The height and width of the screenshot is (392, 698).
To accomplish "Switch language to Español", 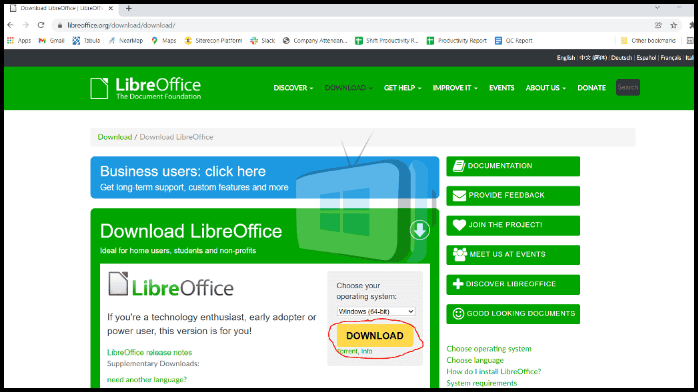I will pyautogui.click(x=646, y=58).
